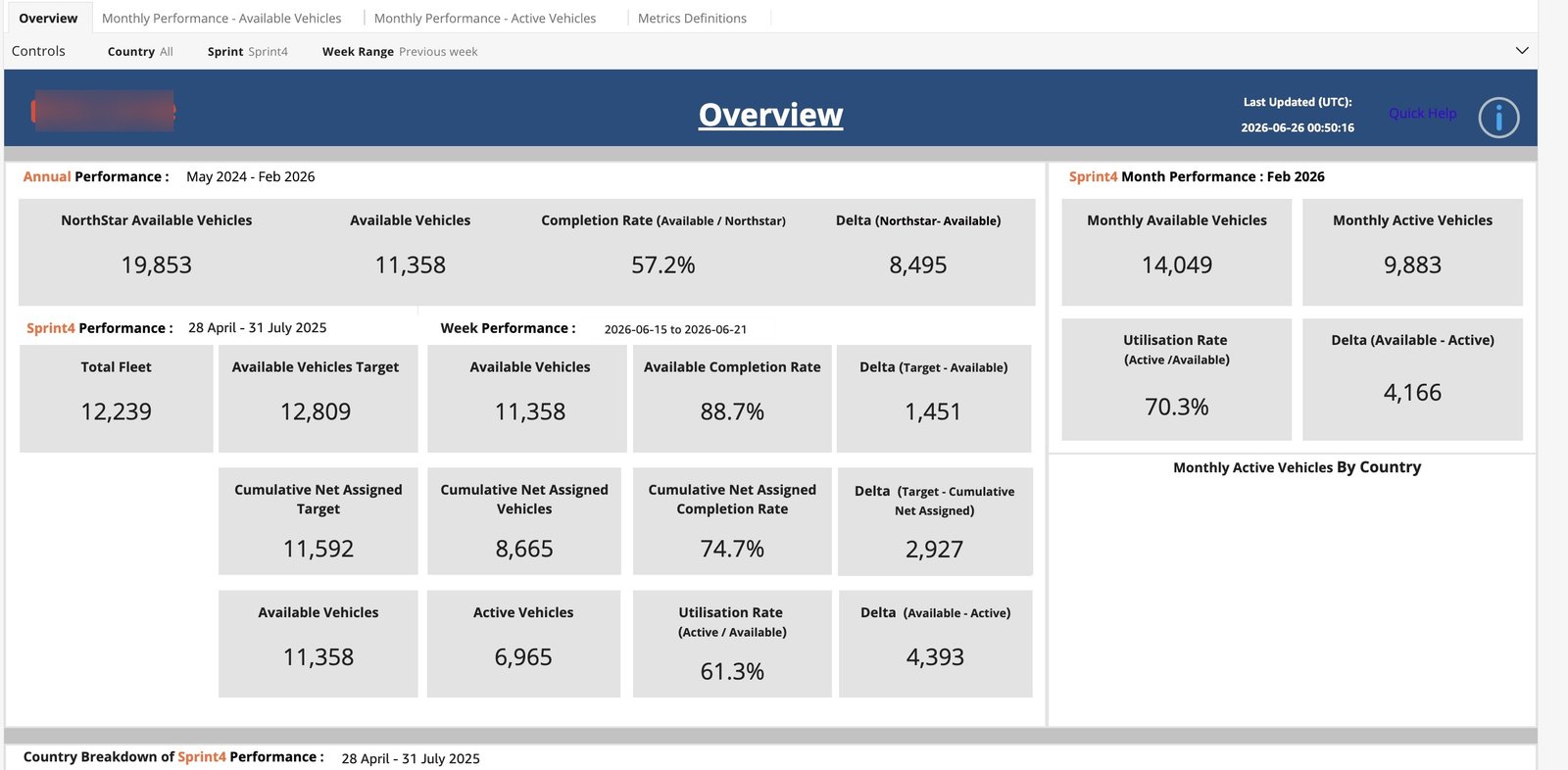The image size is (1568, 770).
Task: Click the Country Breakdown of Sprint4 Performance heading
Action: [173, 757]
